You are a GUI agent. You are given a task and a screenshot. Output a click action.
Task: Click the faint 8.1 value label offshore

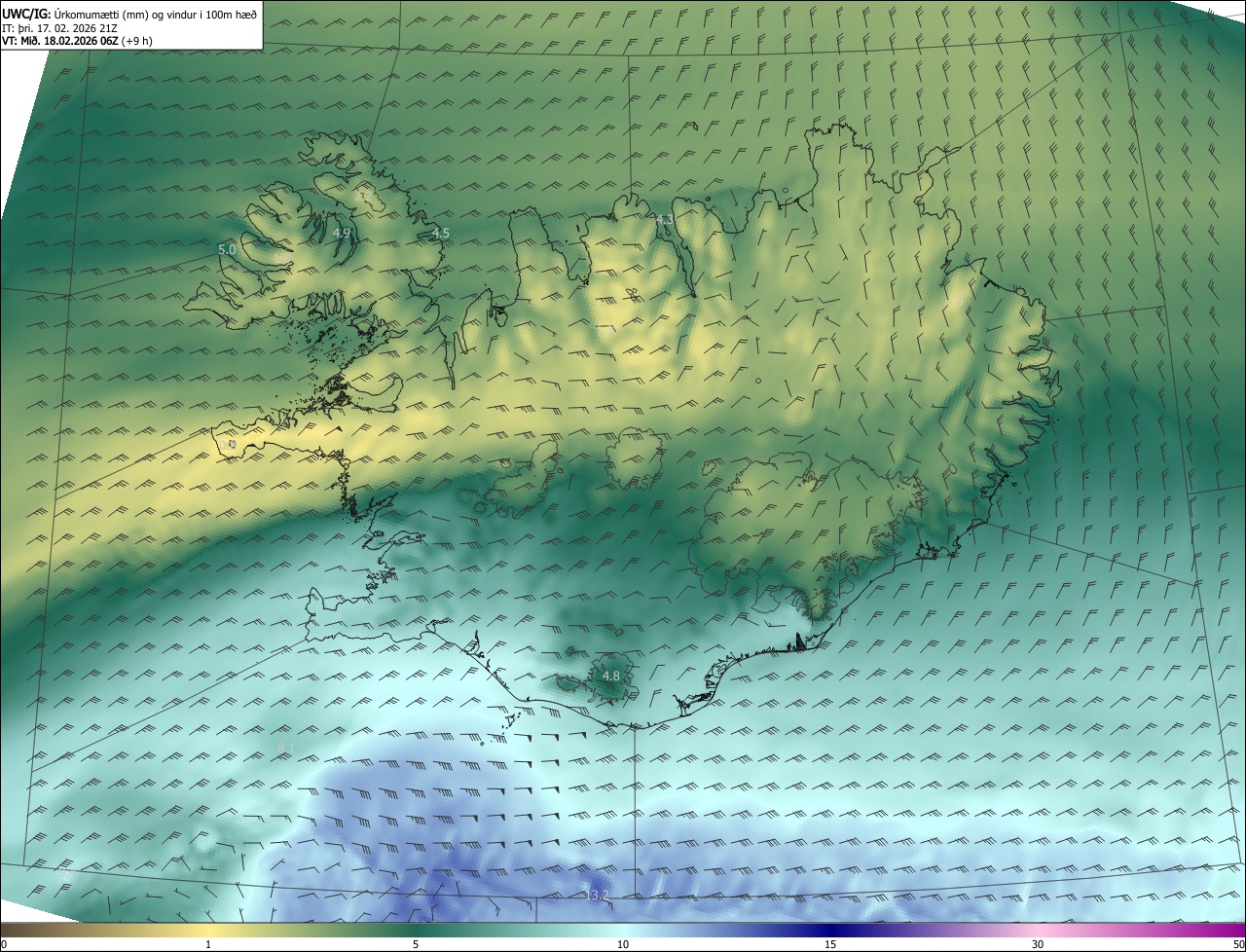(x=286, y=748)
